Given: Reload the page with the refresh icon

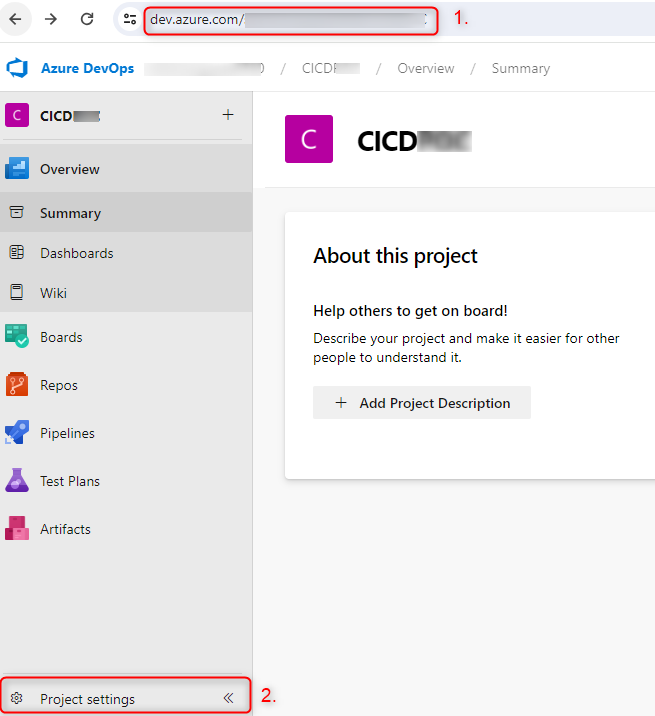Looking at the screenshot, I should [87, 19].
